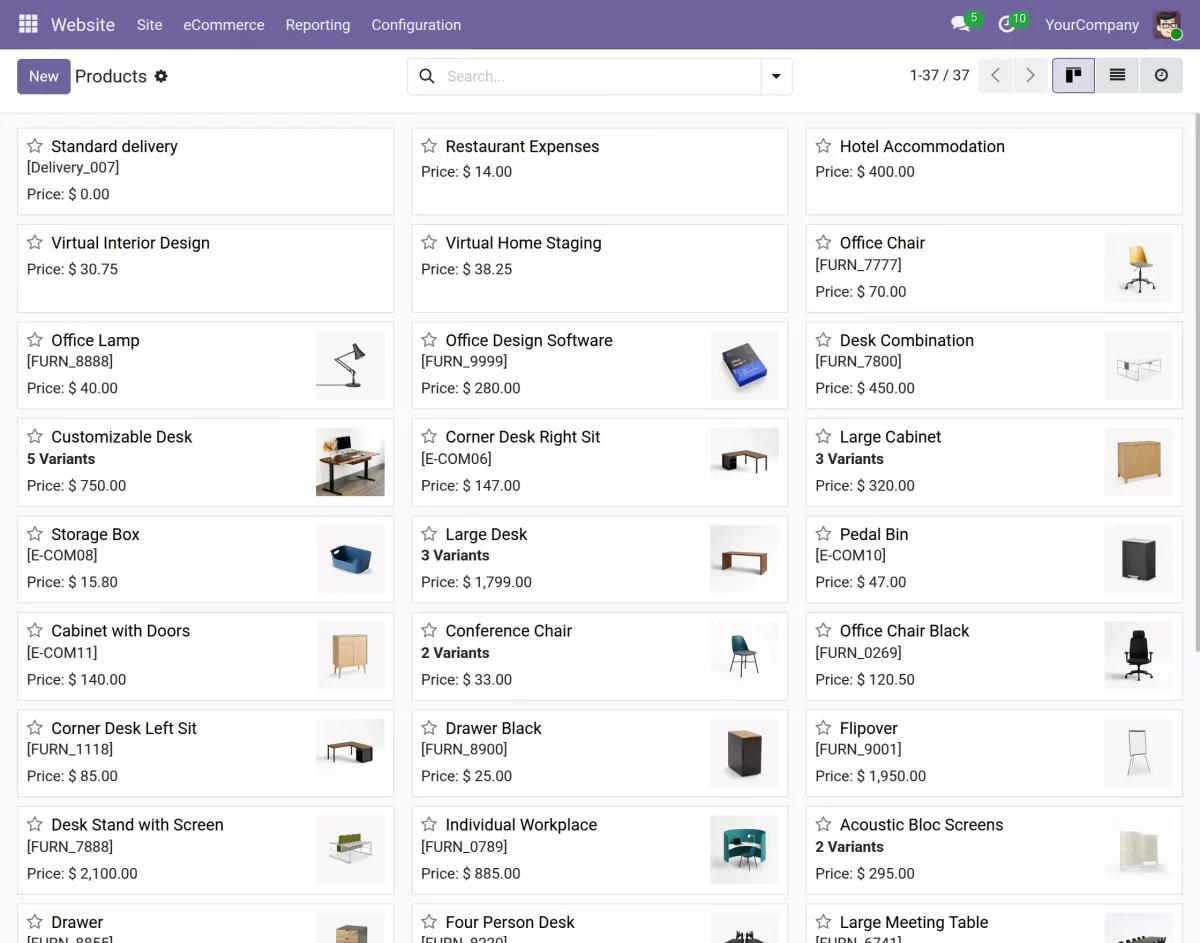Image resolution: width=1200 pixels, height=943 pixels.
Task: Click the Office Design Software box image
Action: pyautogui.click(x=744, y=366)
